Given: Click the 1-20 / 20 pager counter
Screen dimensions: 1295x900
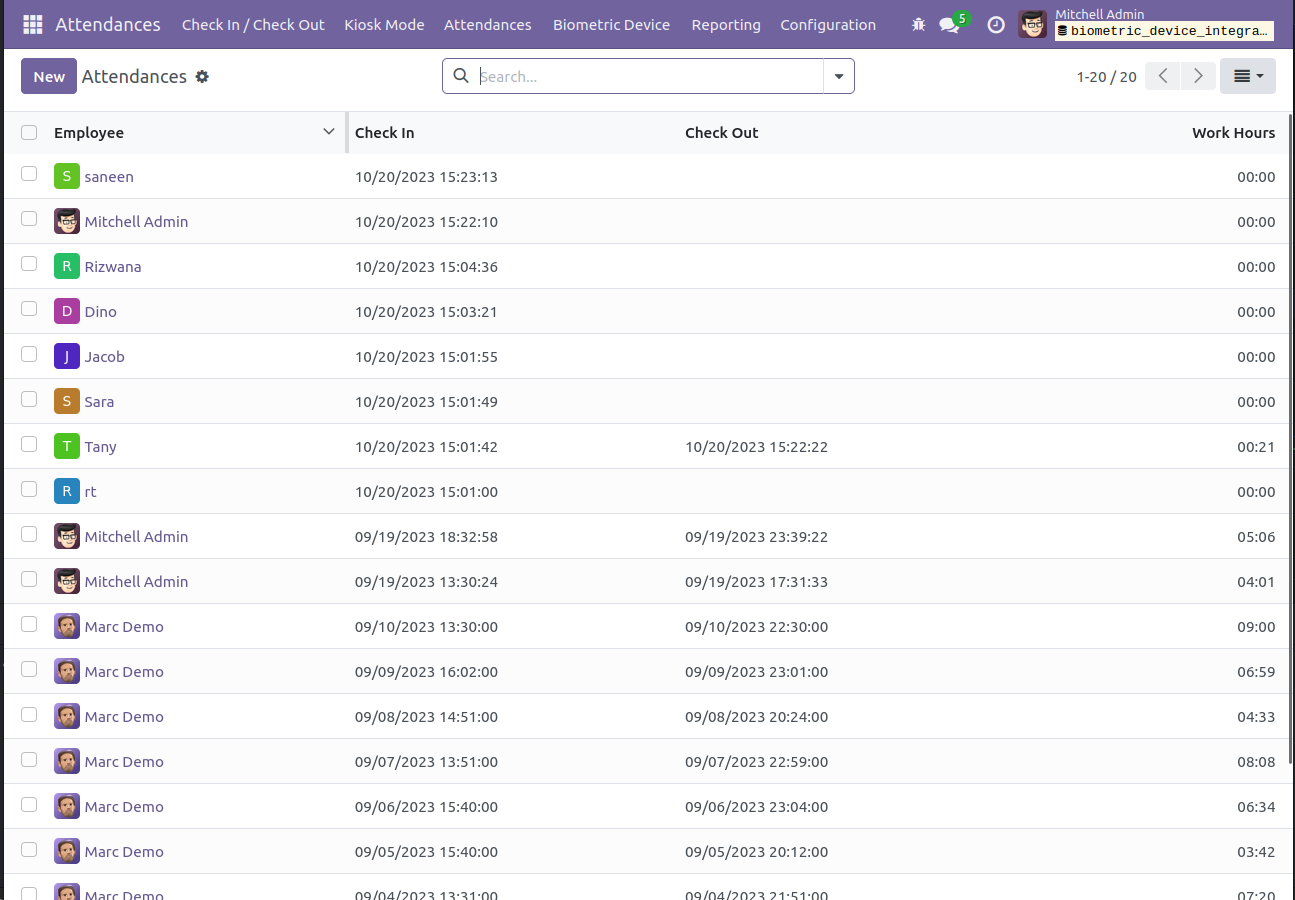Looking at the screenshot, I should coord(1106,77).
